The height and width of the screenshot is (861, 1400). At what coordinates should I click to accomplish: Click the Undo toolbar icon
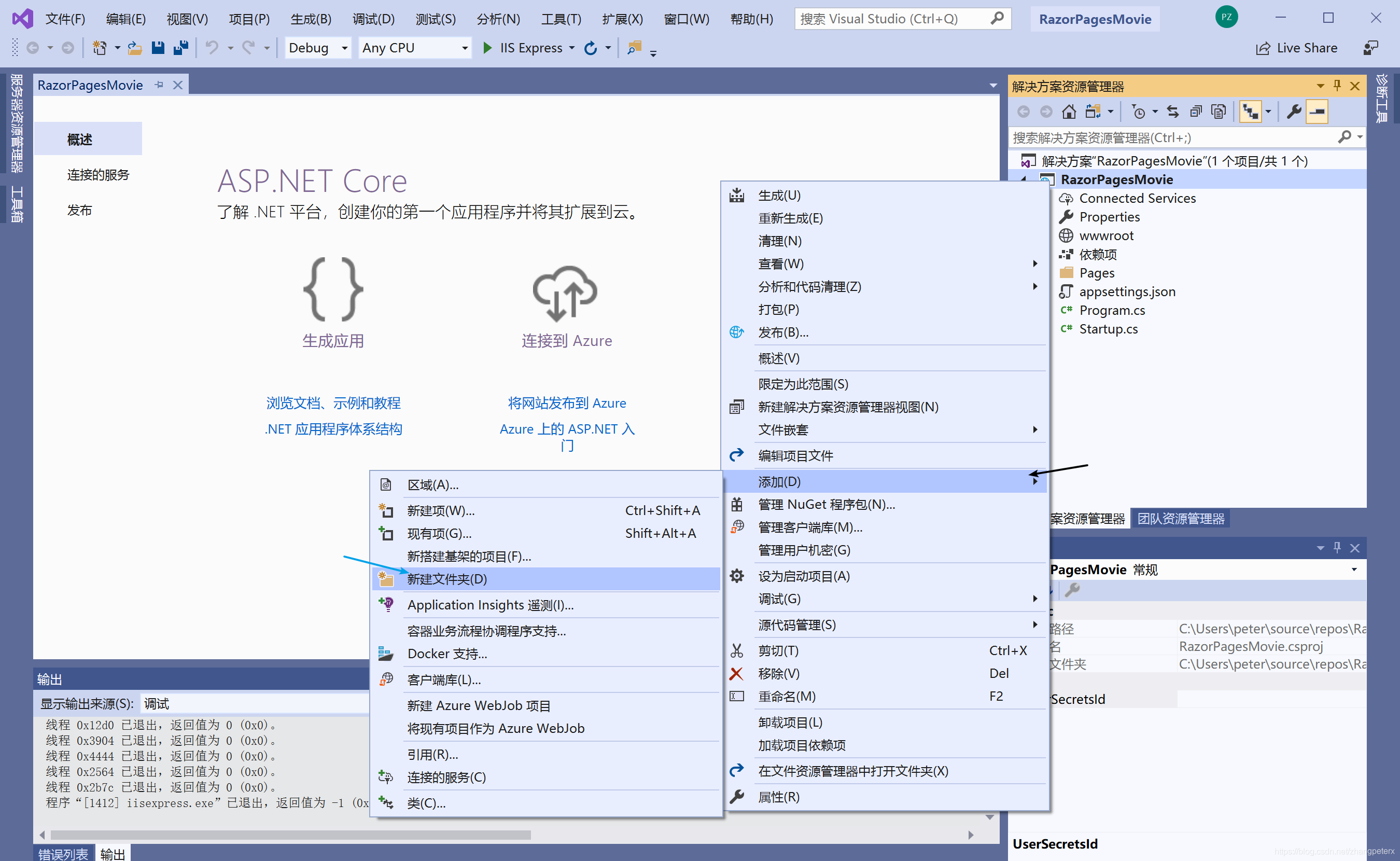pos(212,47)
